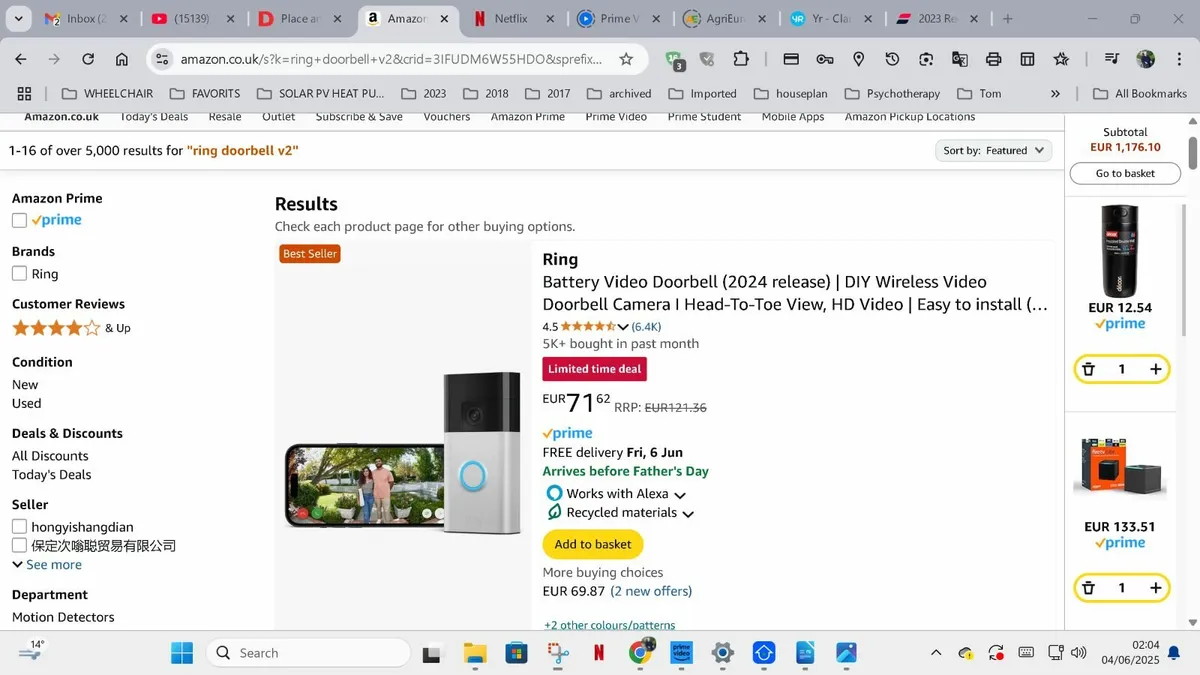Open the Sort by Featured dropdown
1200x675 pixels.
(994, 150)
